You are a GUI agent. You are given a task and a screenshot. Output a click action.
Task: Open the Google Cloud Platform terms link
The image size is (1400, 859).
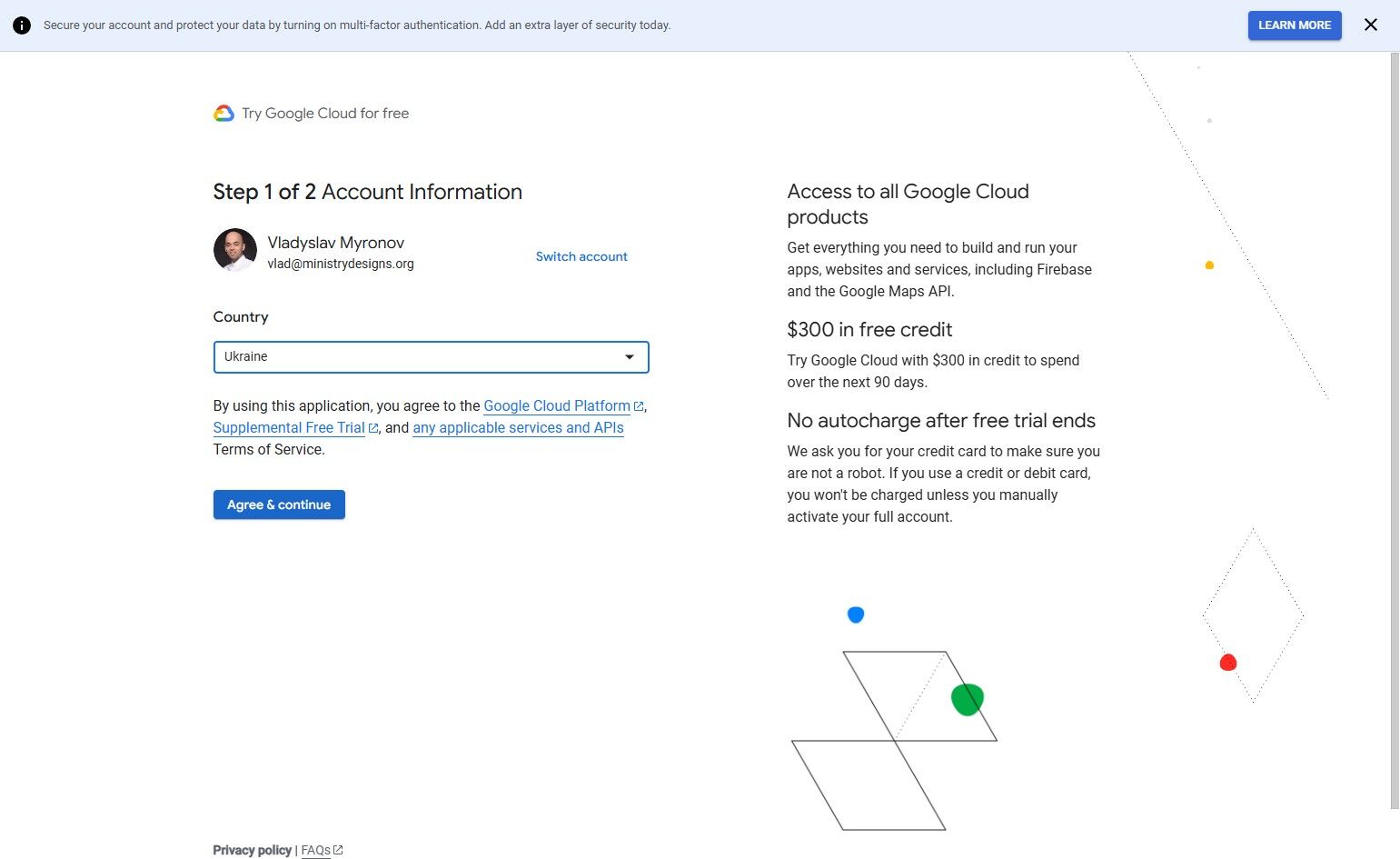click(x=557, y=406)
